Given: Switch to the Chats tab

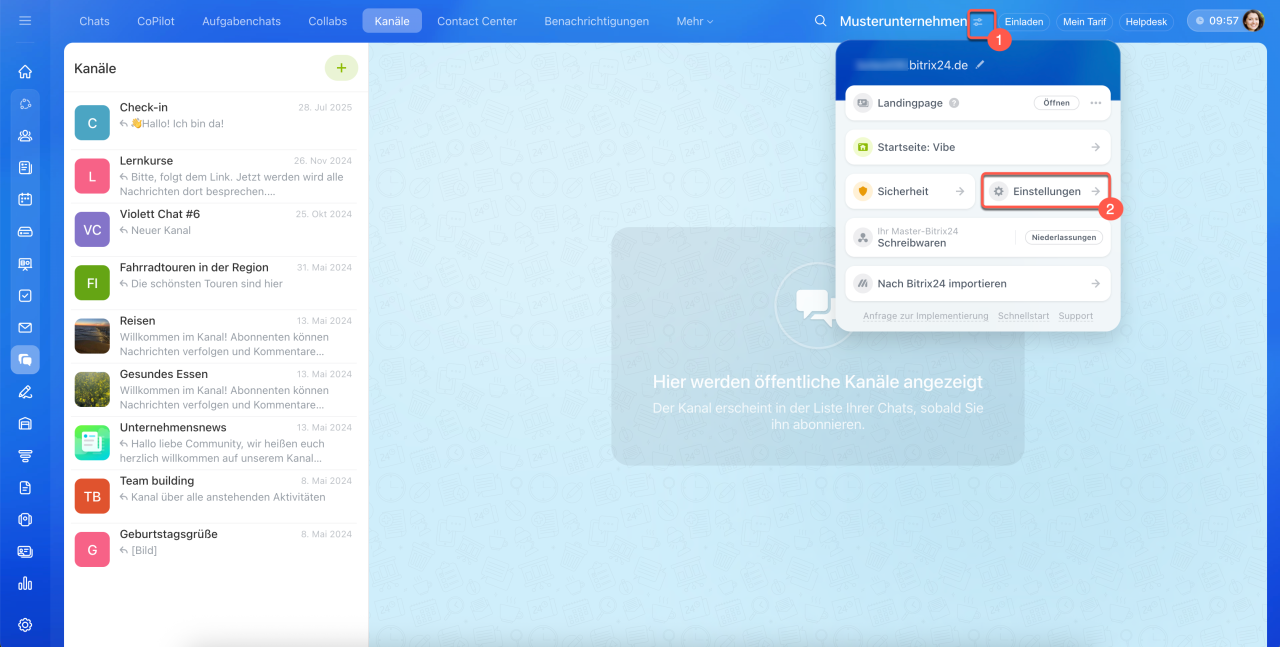Looking at the screenshot, I should 94,21.
